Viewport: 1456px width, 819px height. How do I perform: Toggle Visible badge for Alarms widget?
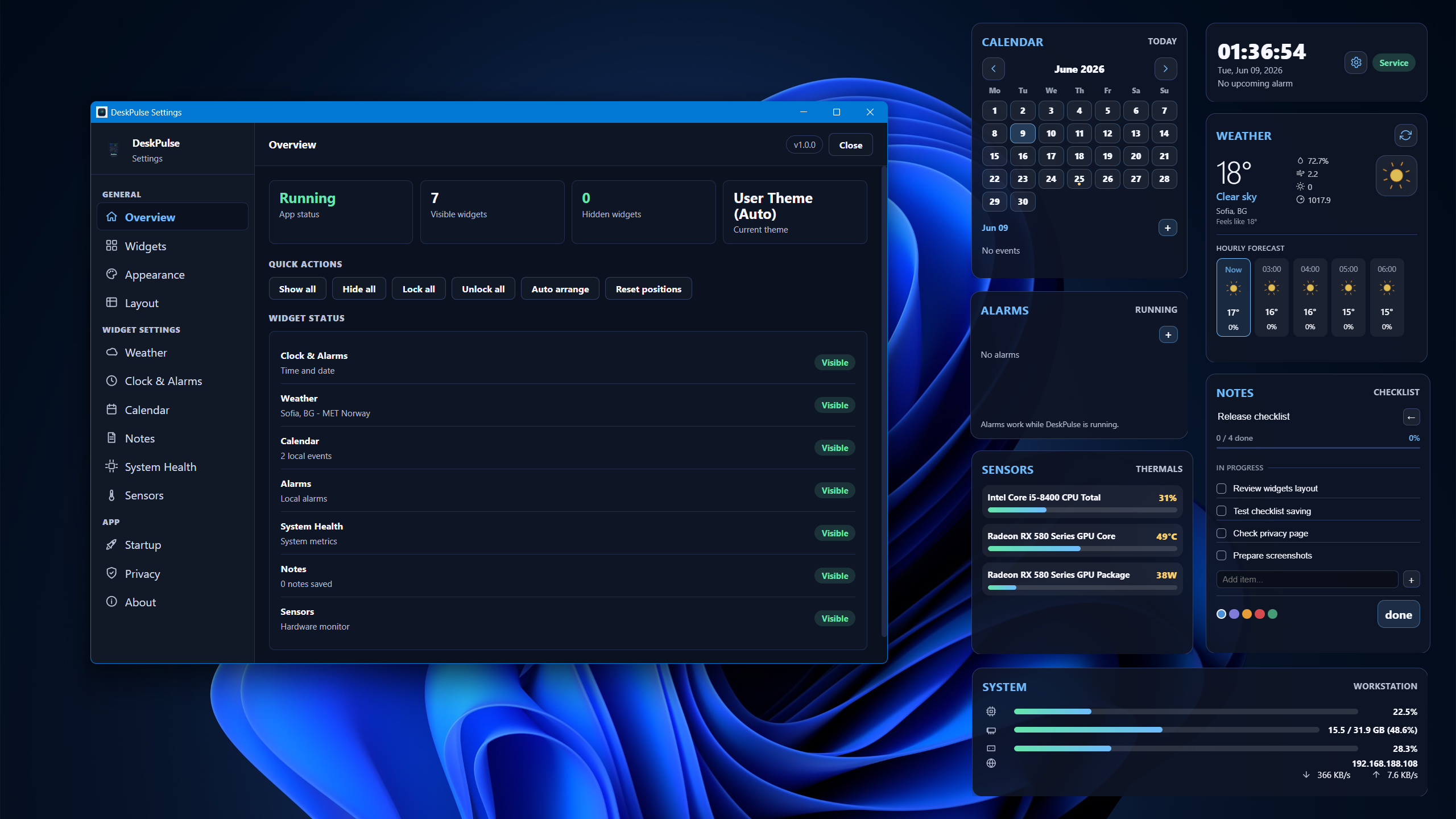pos(834,490)
